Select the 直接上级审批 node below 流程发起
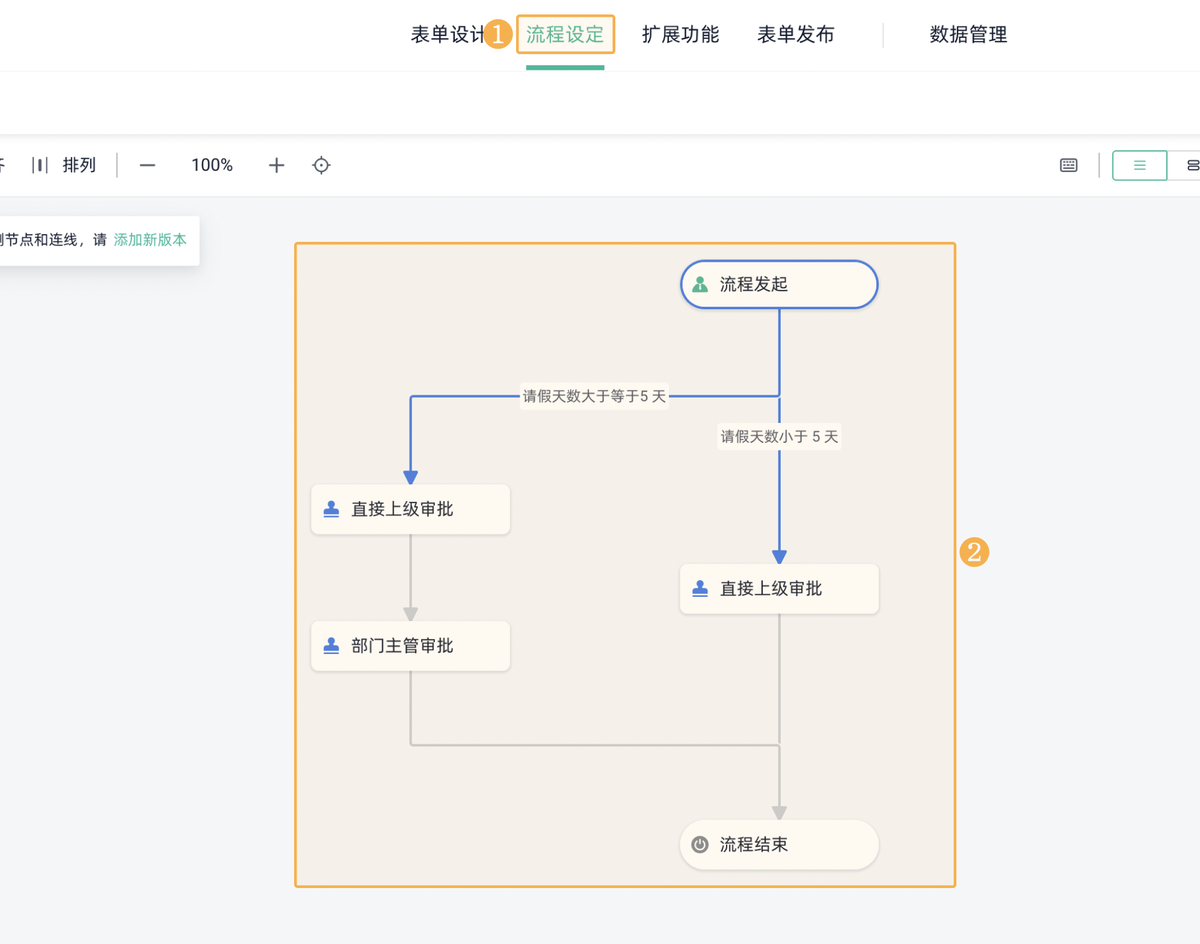 tap(779, 589)
